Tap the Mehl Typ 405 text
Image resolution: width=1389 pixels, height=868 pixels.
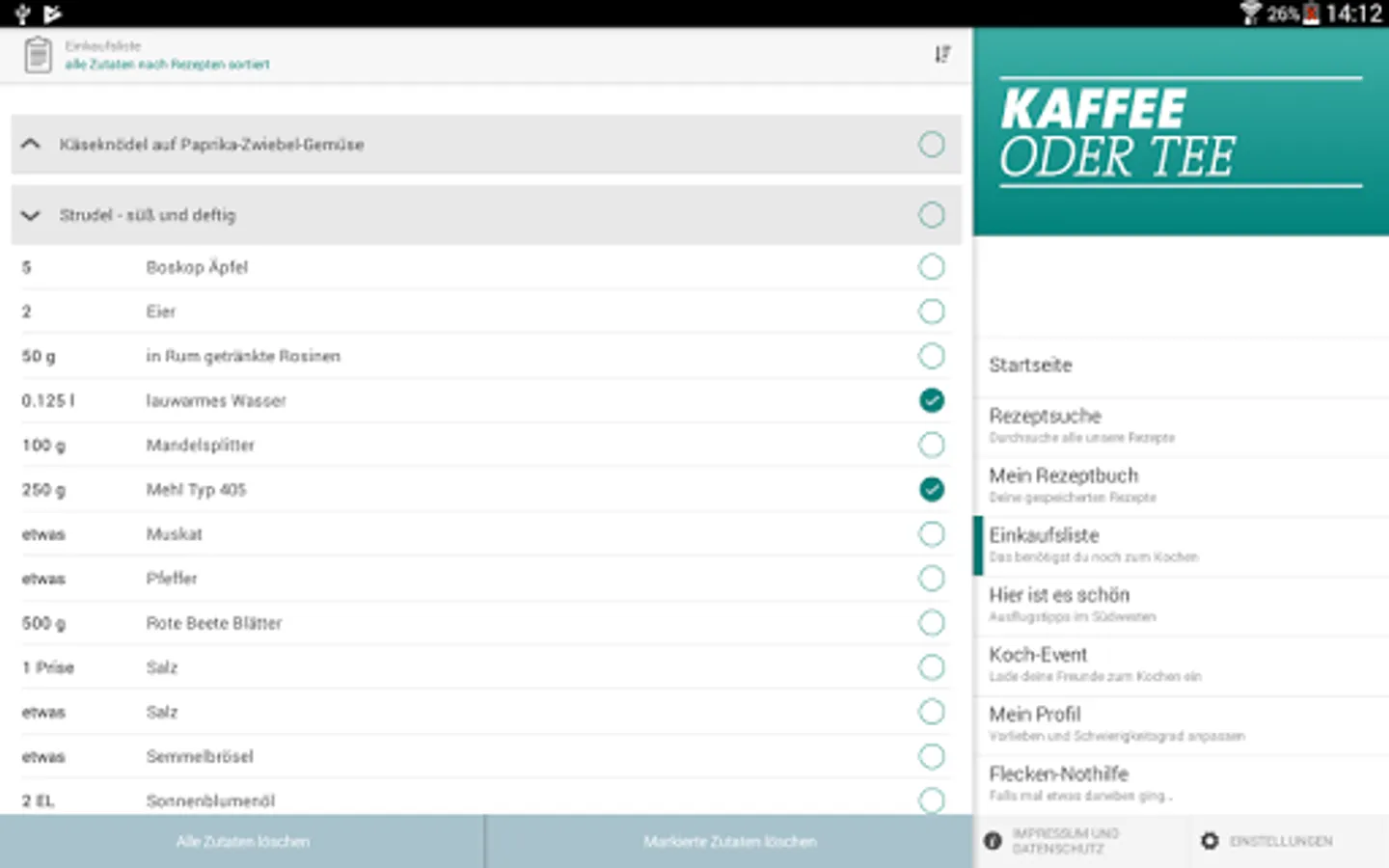coord(196,490)
